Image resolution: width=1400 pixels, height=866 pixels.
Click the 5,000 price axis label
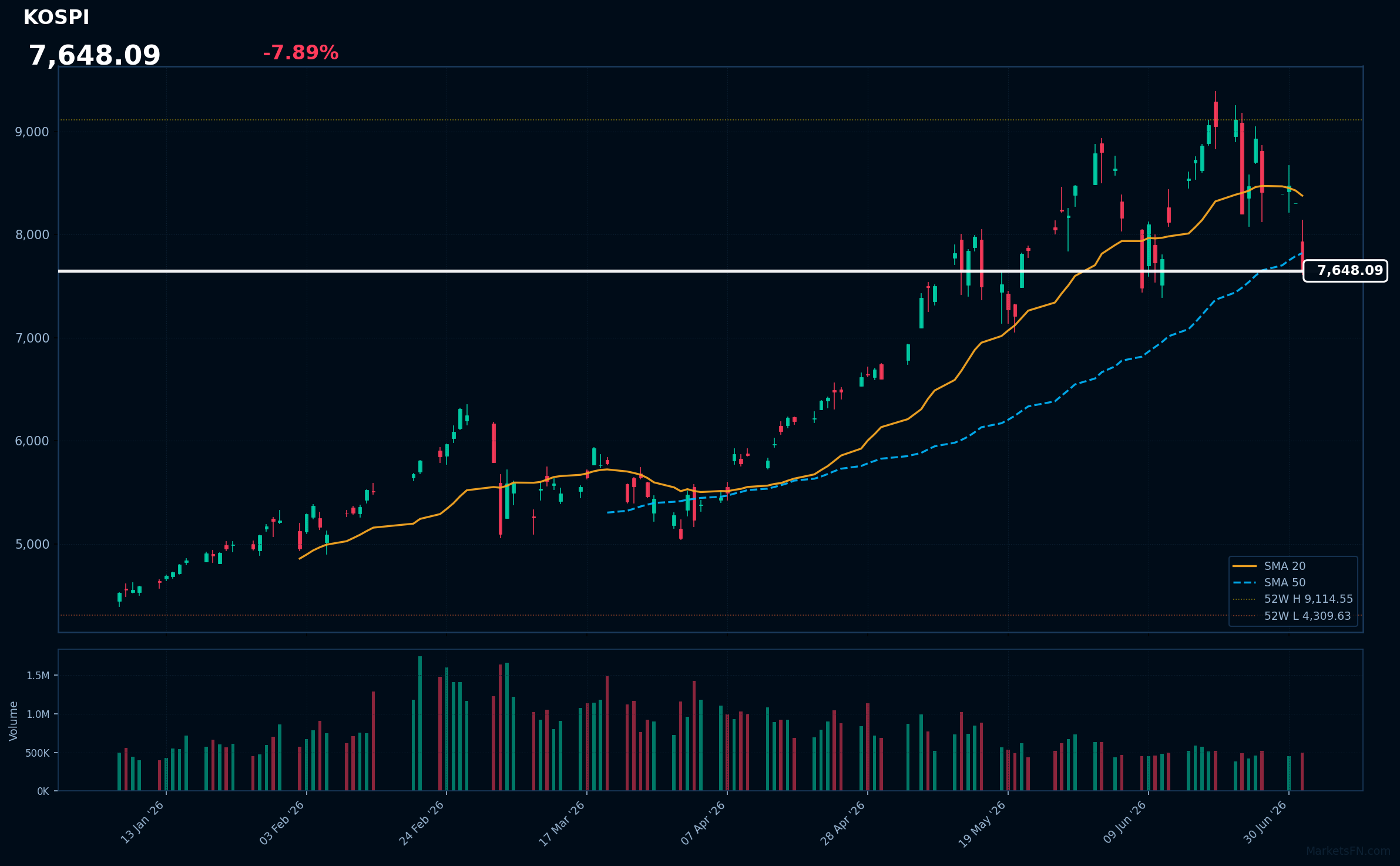(x=32, y=544)
